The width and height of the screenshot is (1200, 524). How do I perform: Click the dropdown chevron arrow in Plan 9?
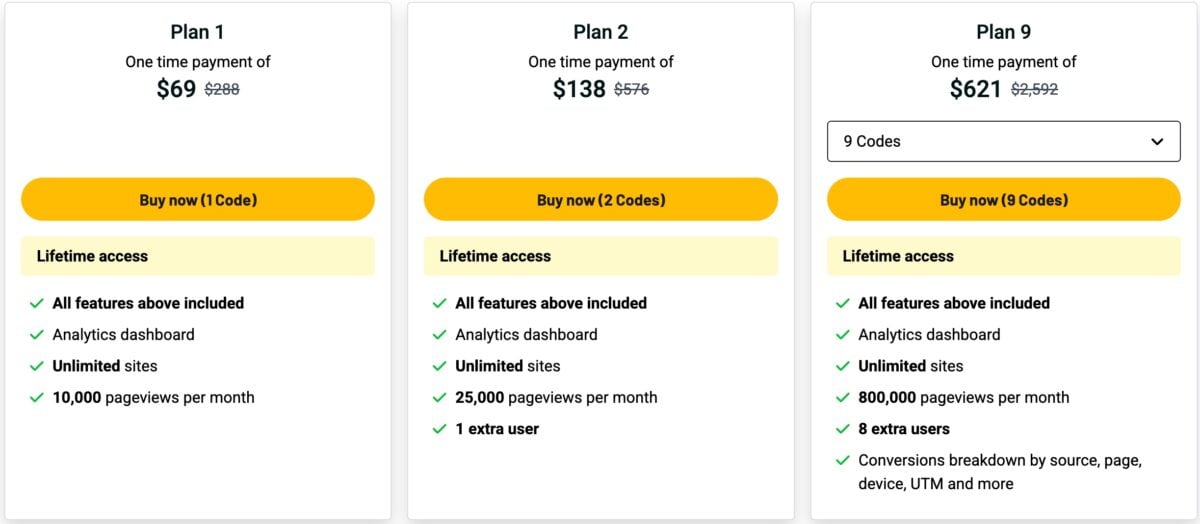point(1157,141)
